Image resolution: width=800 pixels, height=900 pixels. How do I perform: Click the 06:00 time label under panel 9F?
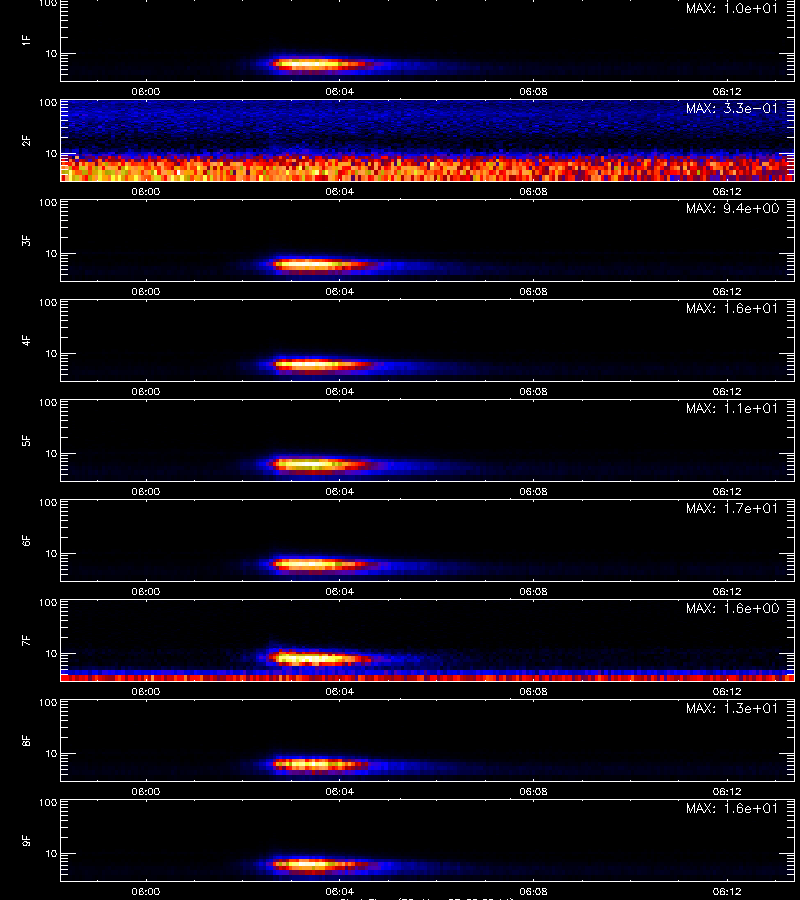point(146,891)
